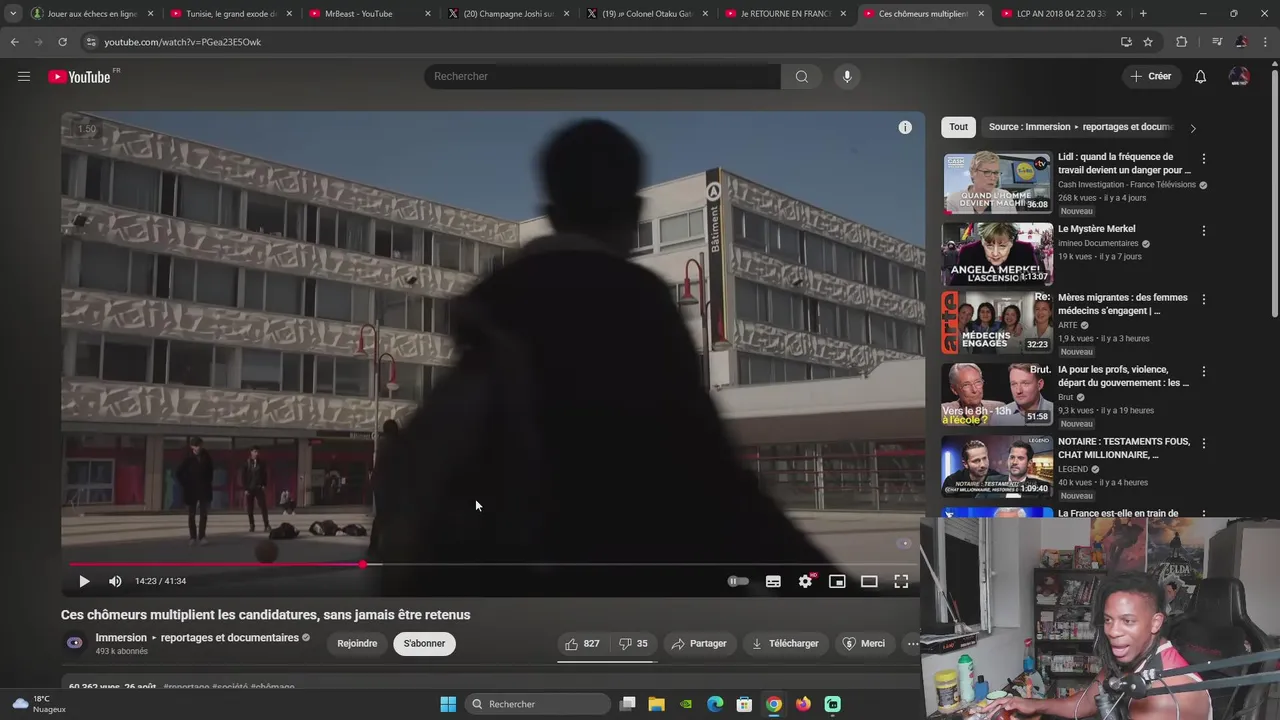Viewport: 1280px width, 720px height.
Task: Switch to Colonel Otaku X tab
Action: point(645,14)
